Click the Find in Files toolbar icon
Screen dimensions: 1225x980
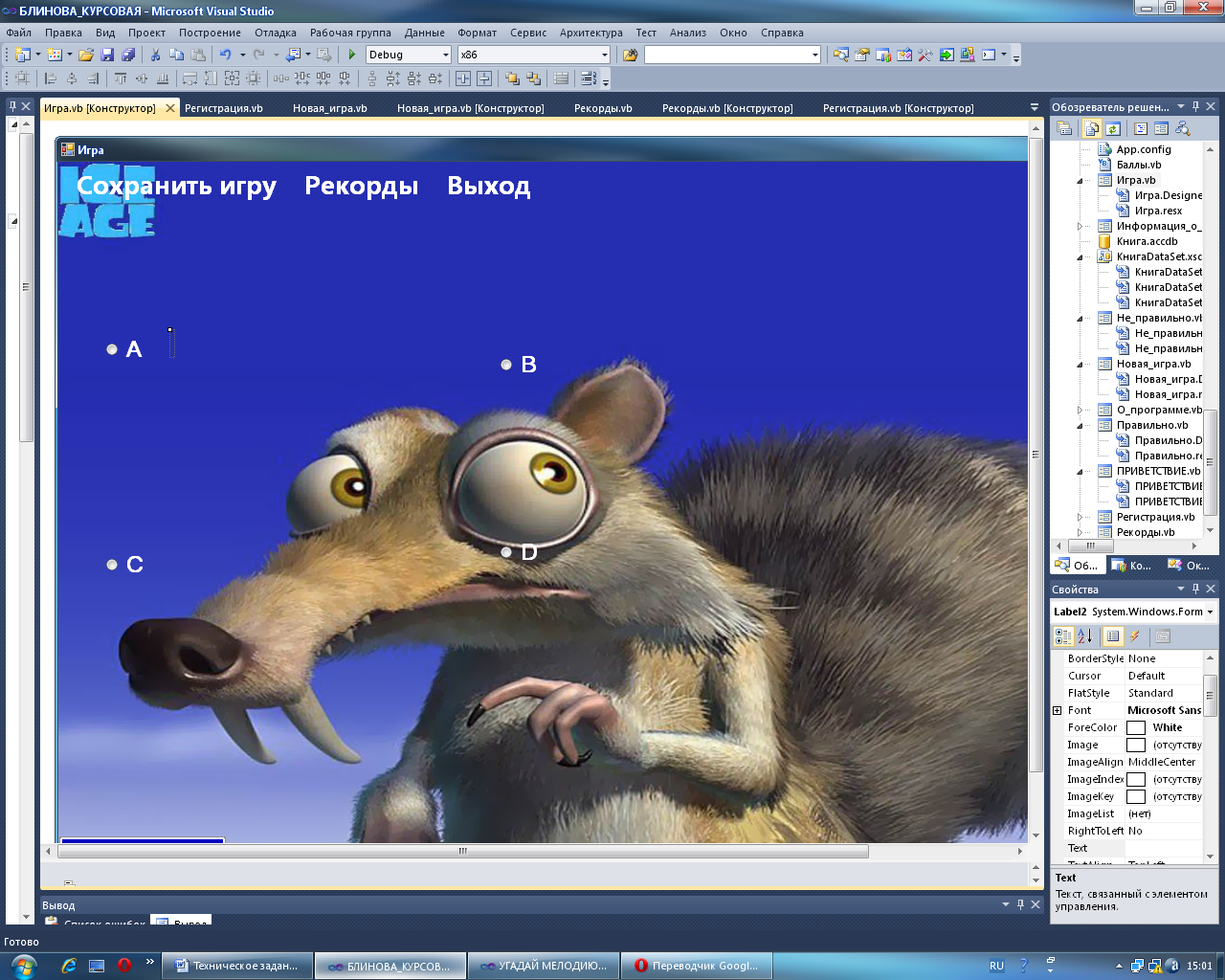[630, 55]
